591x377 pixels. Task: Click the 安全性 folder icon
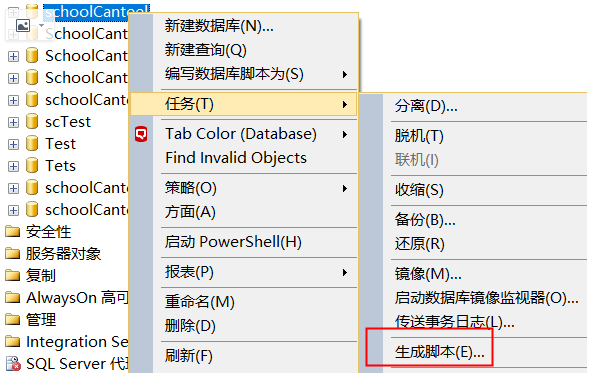coord(12,231)
